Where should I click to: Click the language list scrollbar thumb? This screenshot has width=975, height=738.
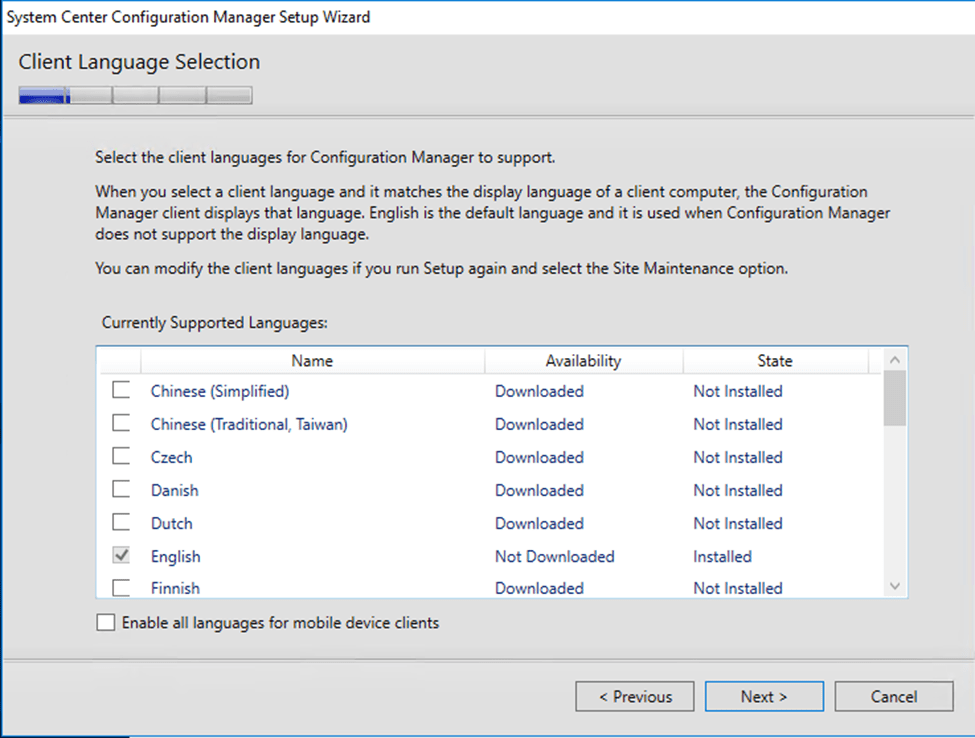click(x=895, y=399)
